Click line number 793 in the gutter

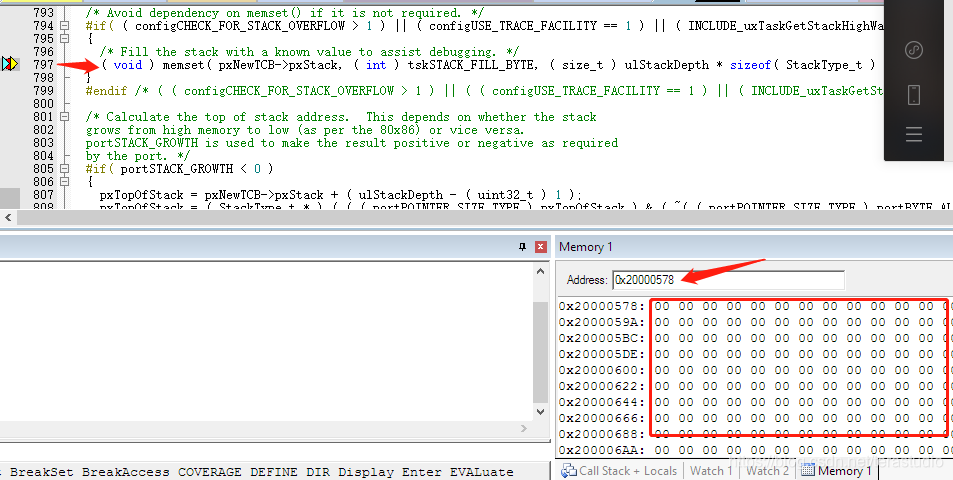tap(44, 13)
